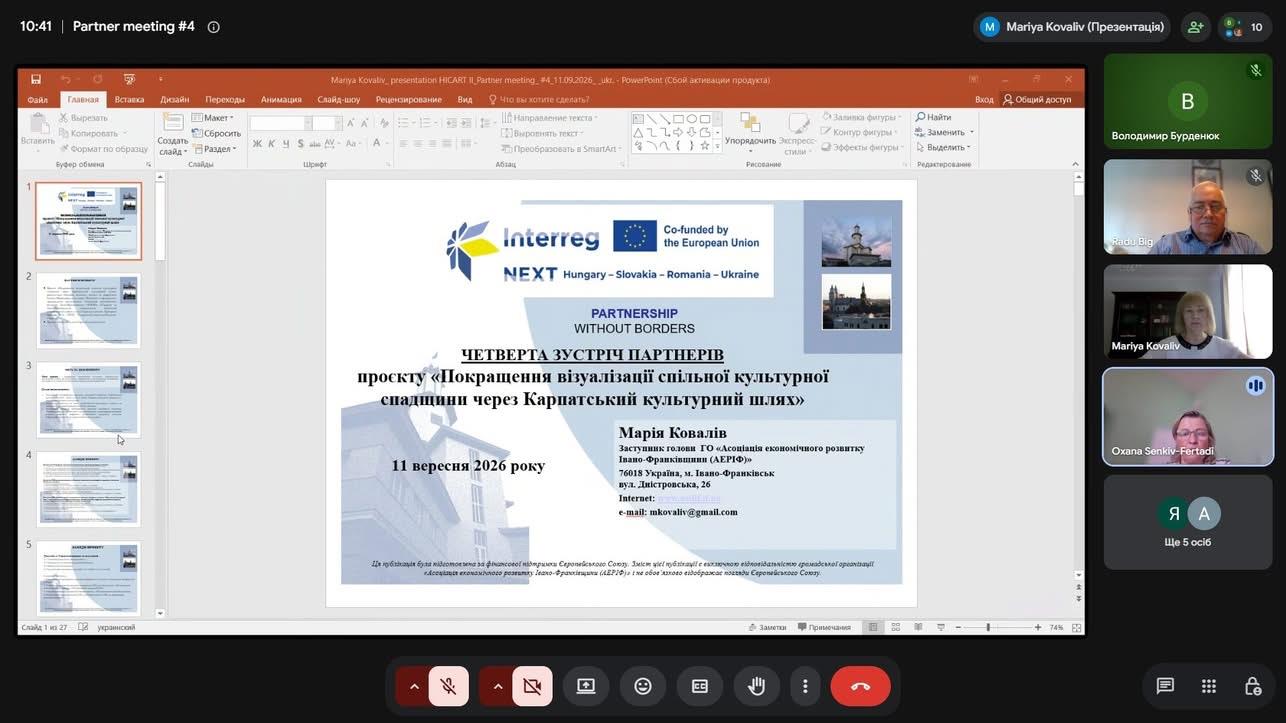Click Примечания comments button in status bar
This screenshot has width=1286, height=723.
point(824,627)
